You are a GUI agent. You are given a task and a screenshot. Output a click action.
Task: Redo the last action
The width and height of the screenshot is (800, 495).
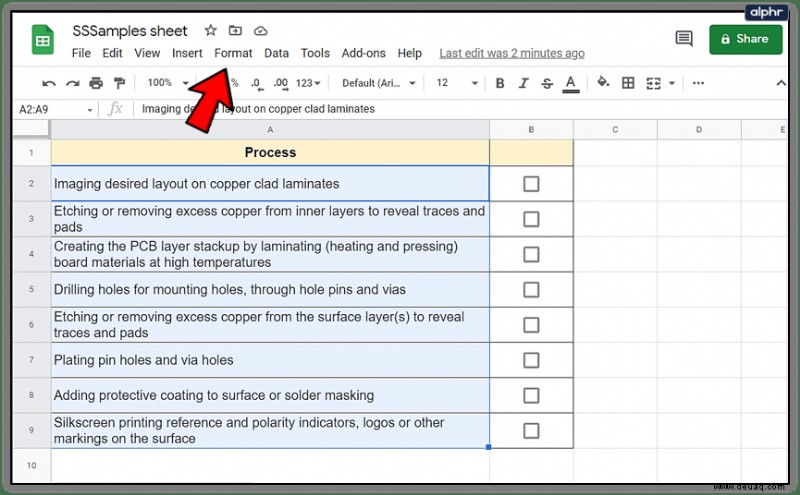coord(72,83)
